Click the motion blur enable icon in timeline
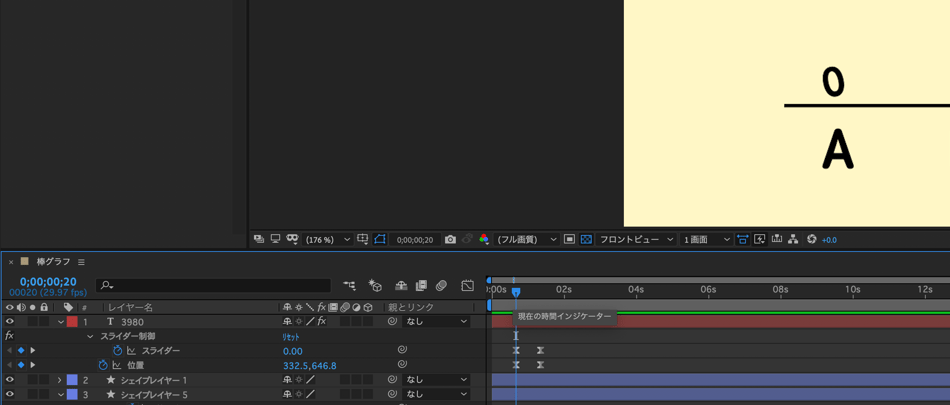 click(x=441, y=286)
